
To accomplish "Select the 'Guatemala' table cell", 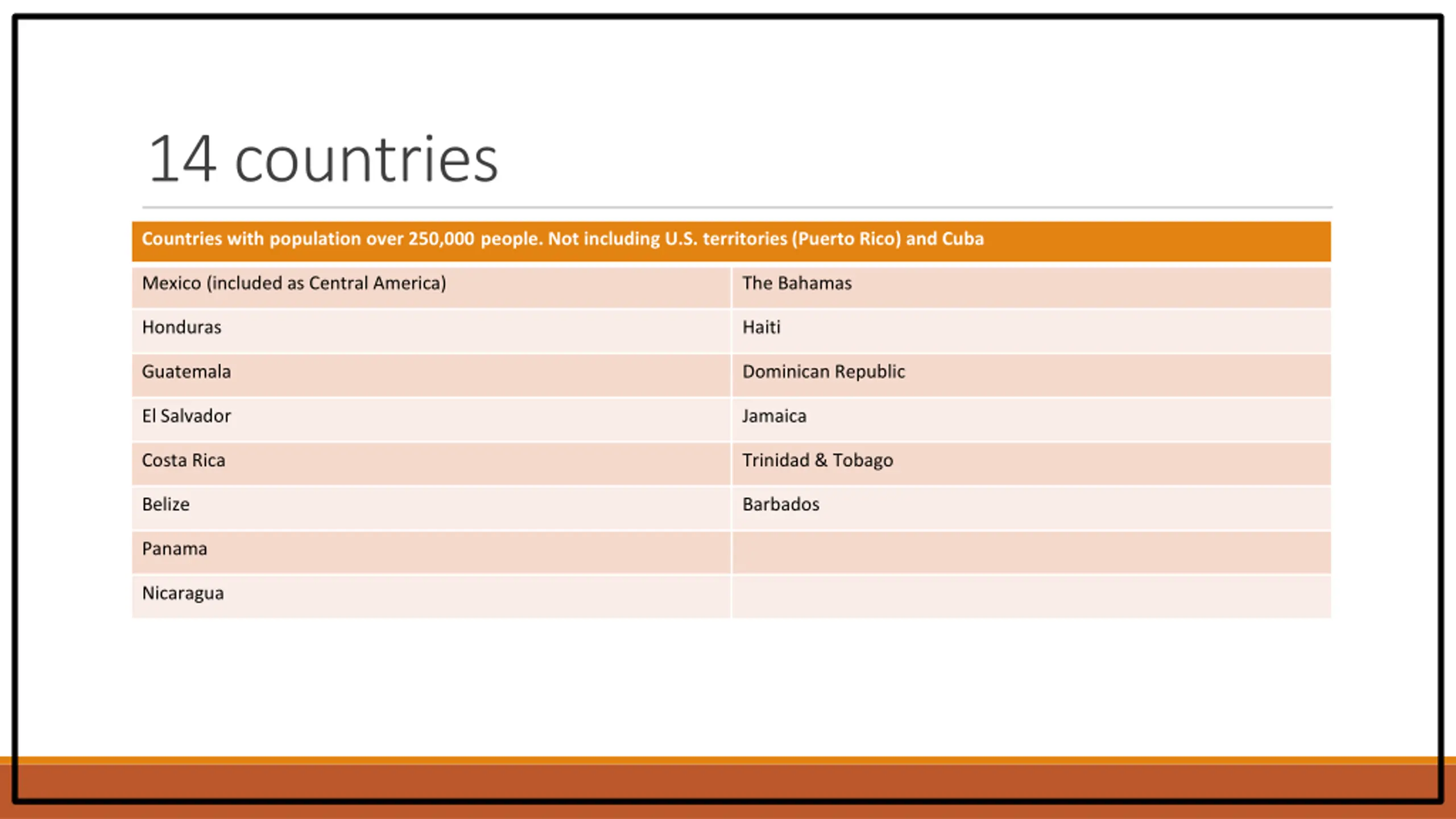I will 432,375.
